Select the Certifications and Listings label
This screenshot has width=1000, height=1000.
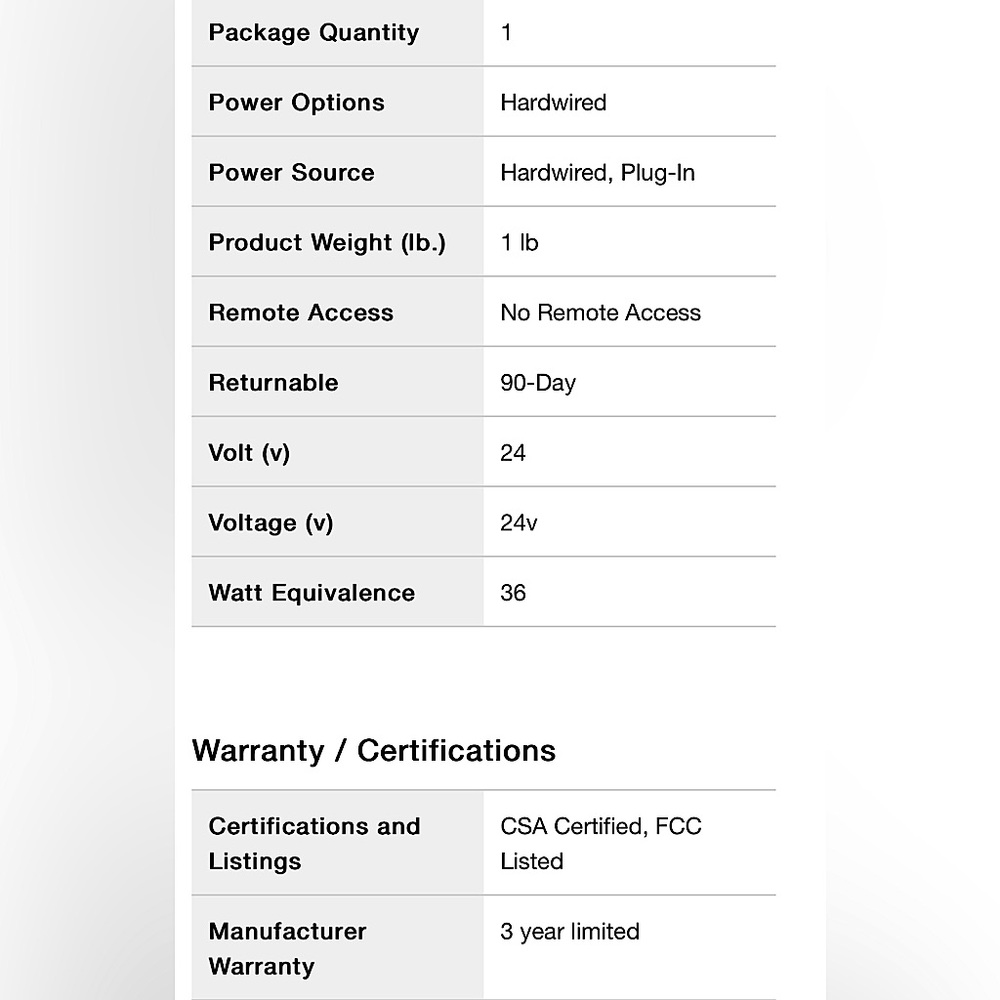pyautogui.click(x=314, y=844)
